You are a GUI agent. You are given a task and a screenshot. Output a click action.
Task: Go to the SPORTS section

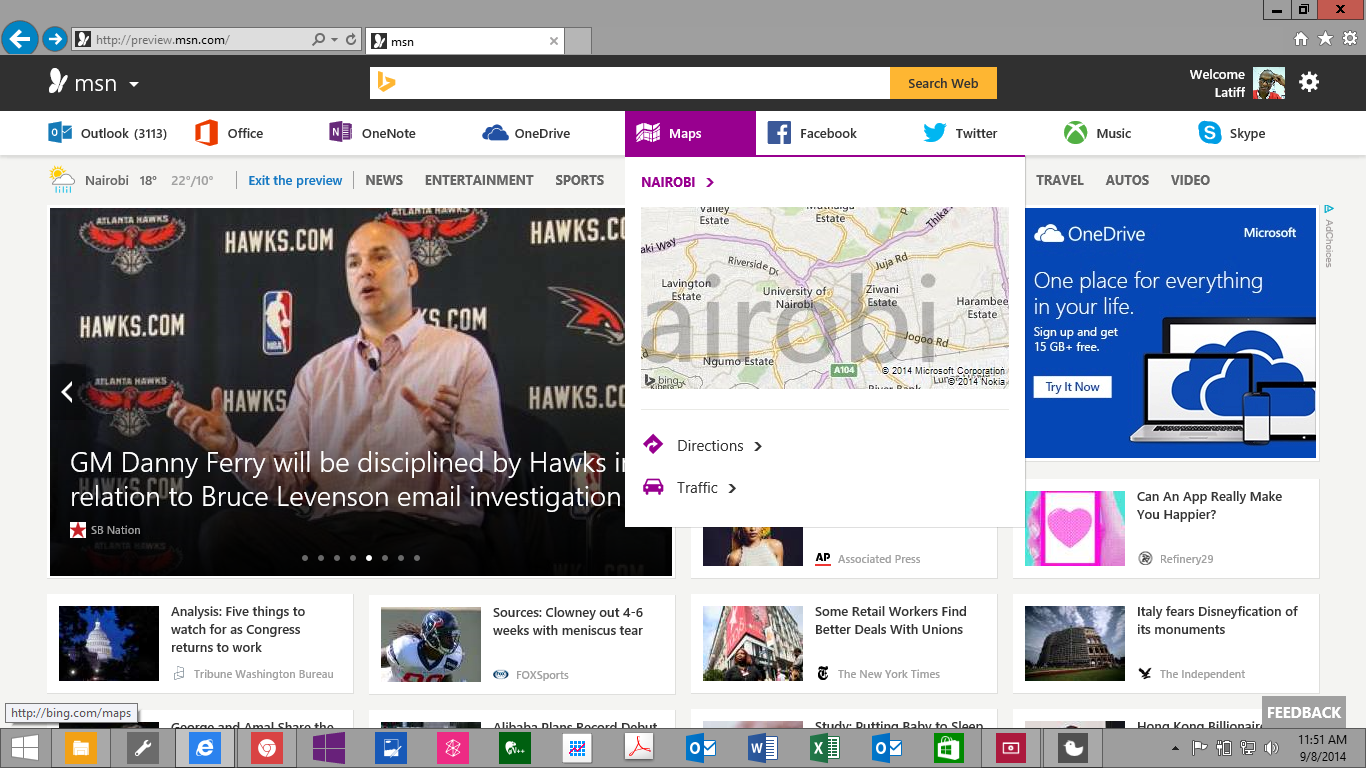click(x=580, y=180)
